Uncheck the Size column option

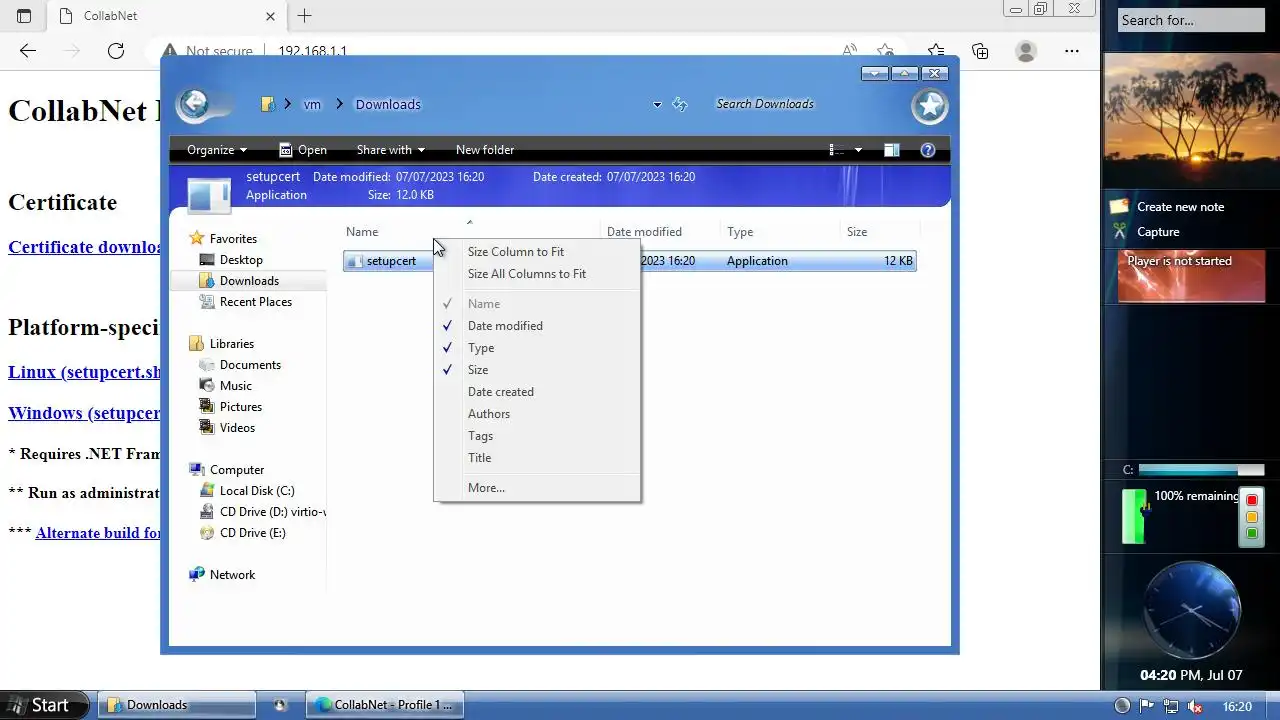coord(537,370)
